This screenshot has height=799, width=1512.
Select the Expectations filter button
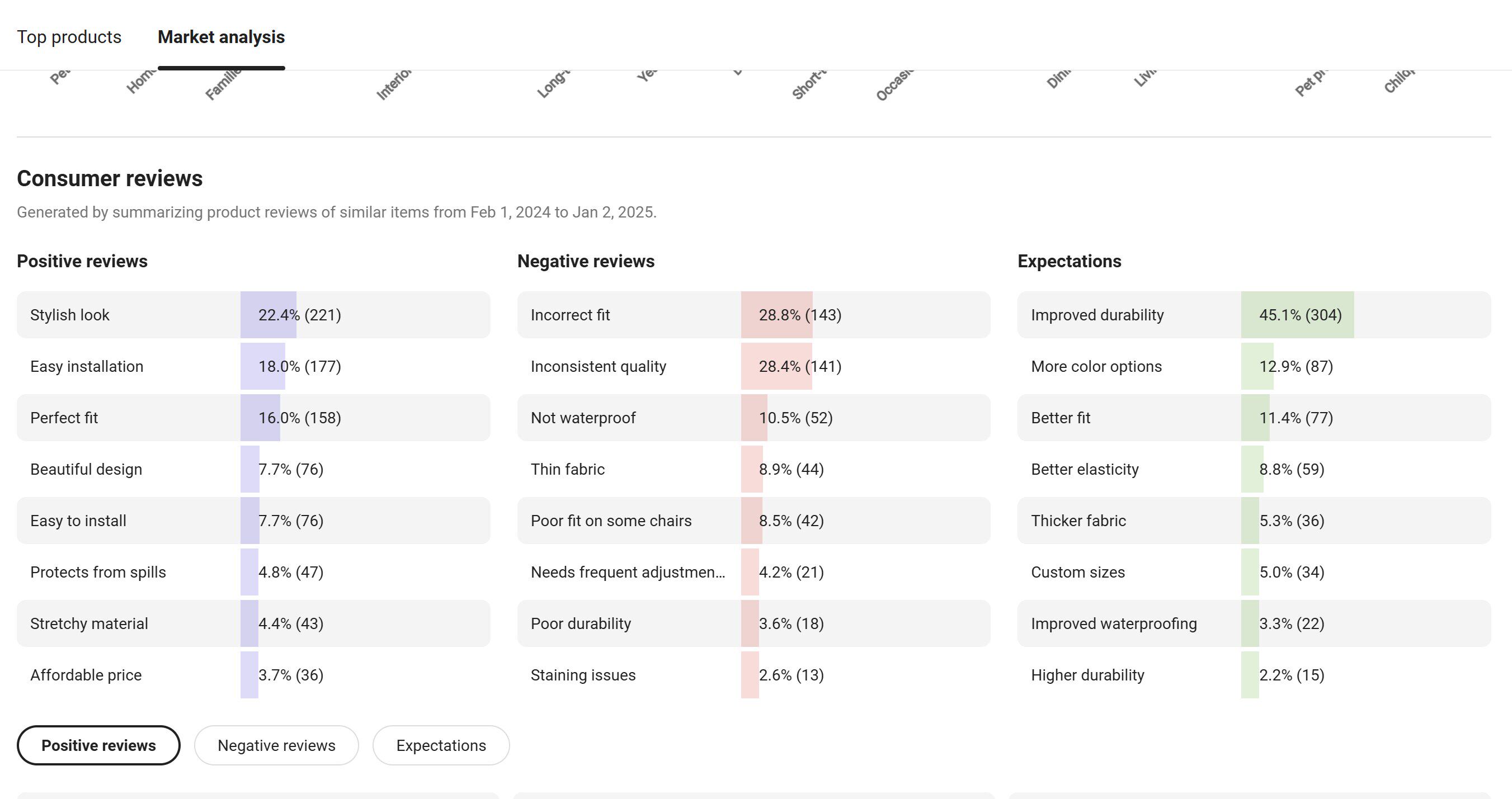point(441,745)
